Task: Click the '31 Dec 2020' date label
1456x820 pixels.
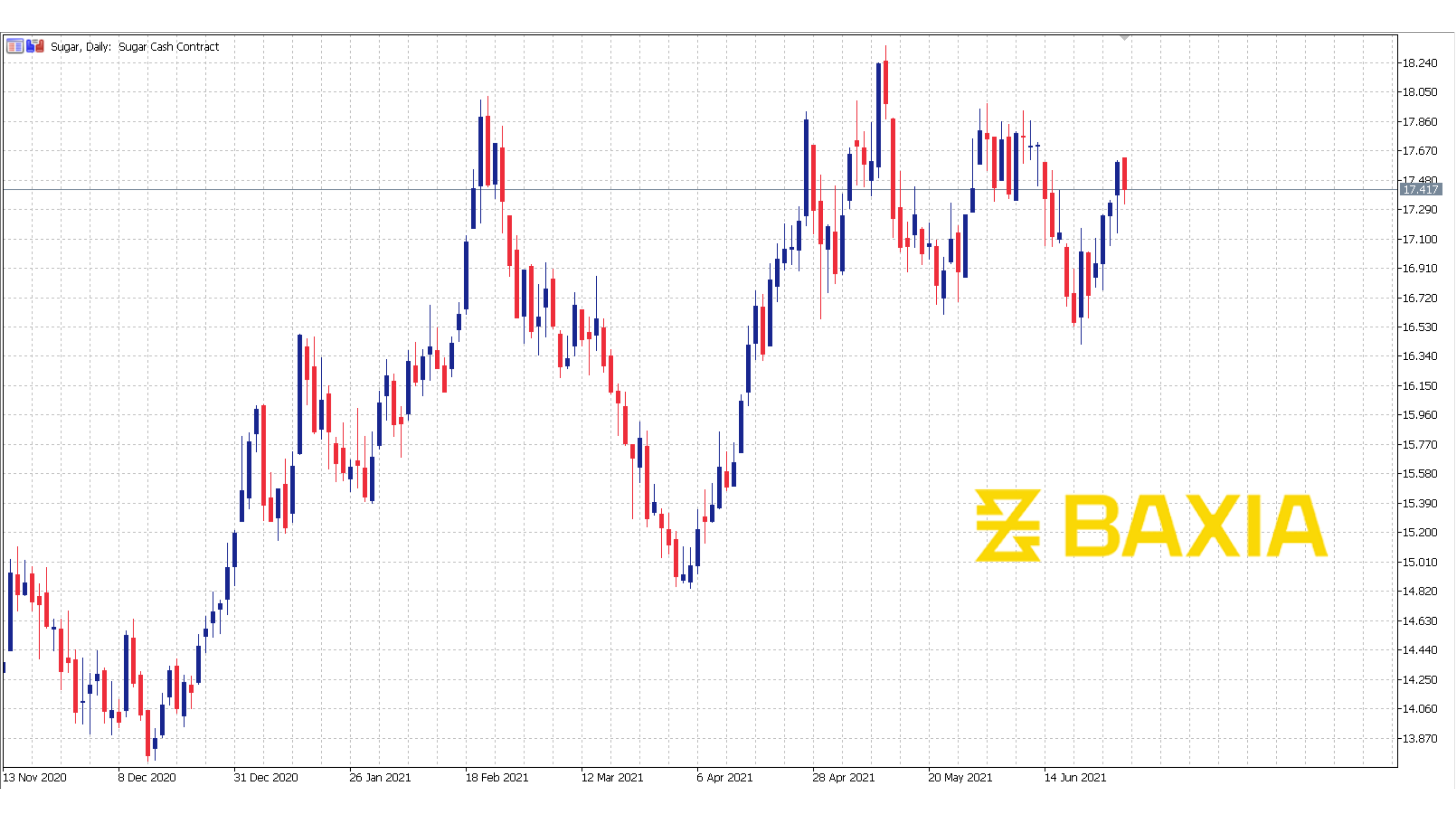Action: tap(266, 778)
